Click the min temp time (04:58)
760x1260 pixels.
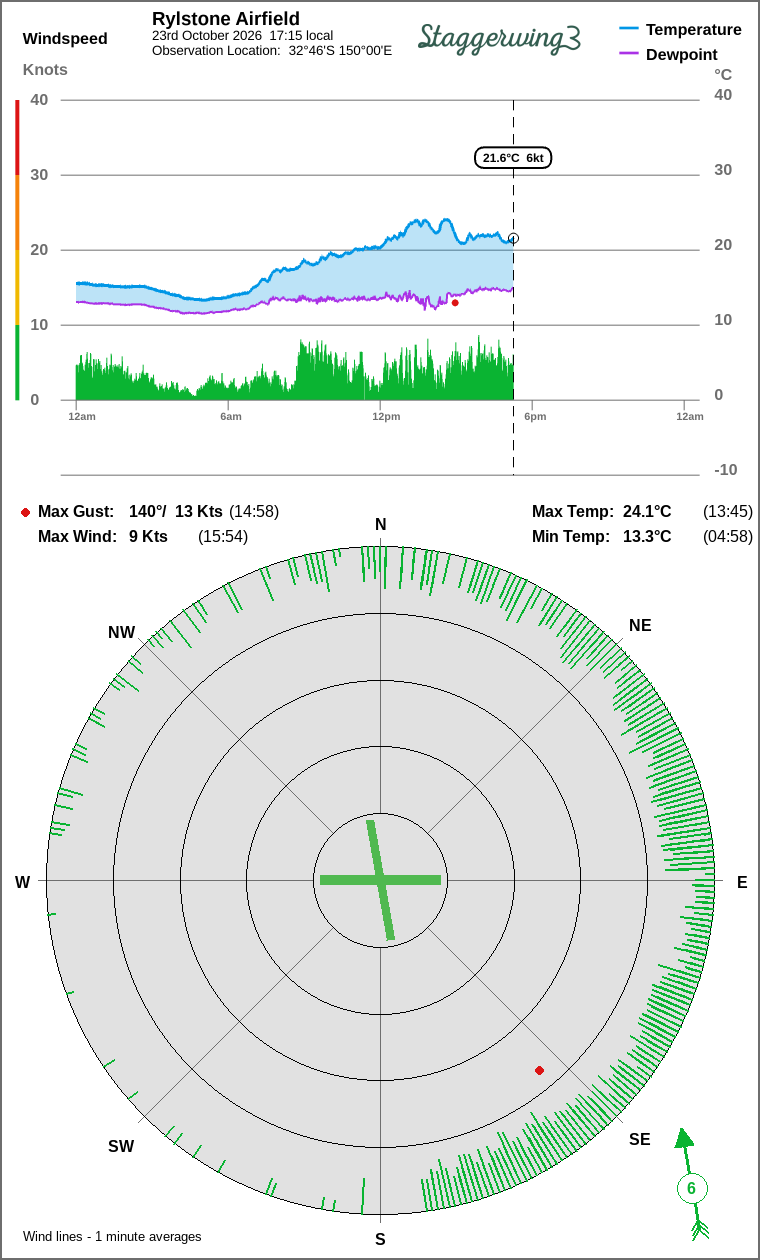[x=728, y=536]
